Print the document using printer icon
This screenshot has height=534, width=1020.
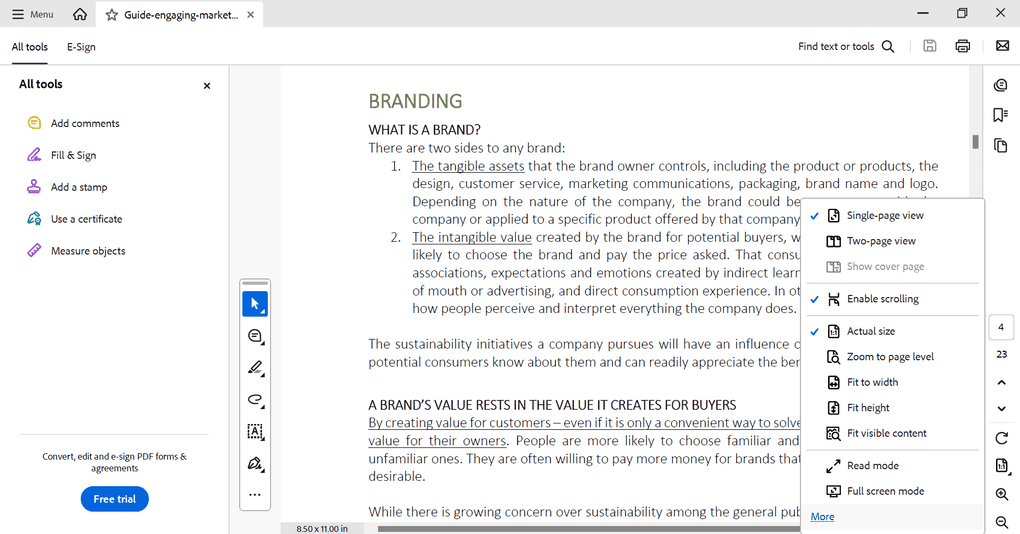tap(963, 46)
